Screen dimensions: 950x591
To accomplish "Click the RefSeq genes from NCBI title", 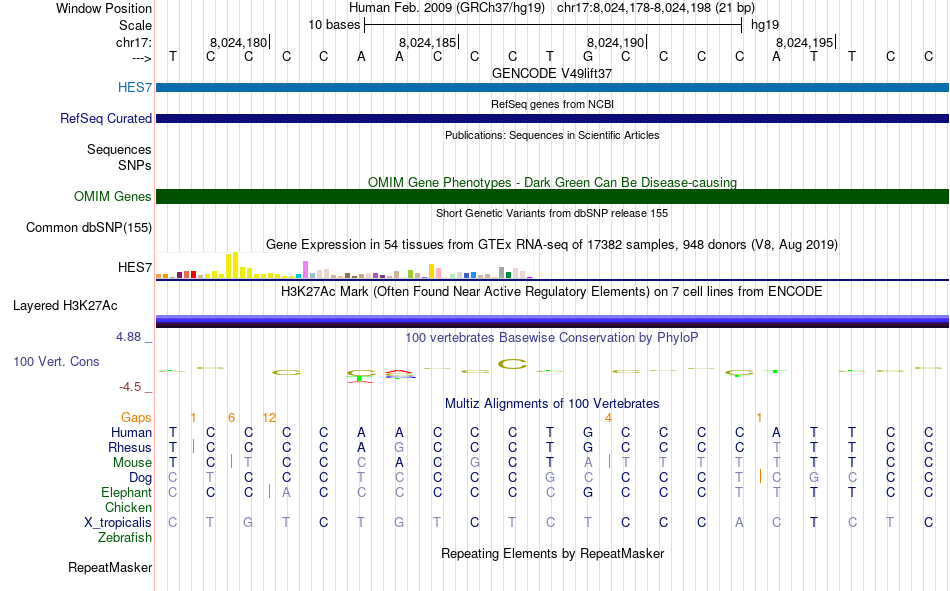I will 552,104.
